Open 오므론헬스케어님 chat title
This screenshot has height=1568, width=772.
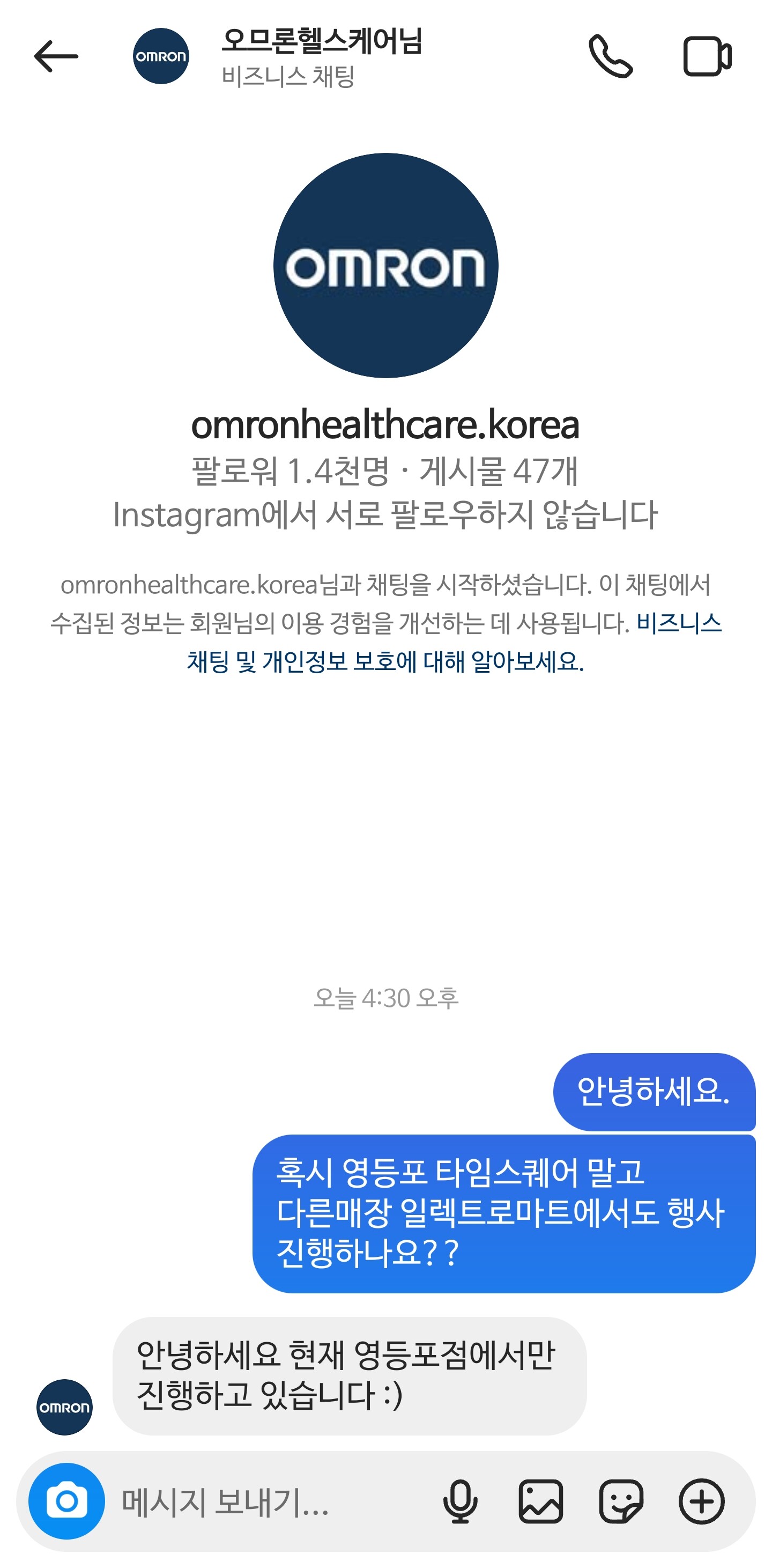321,41
